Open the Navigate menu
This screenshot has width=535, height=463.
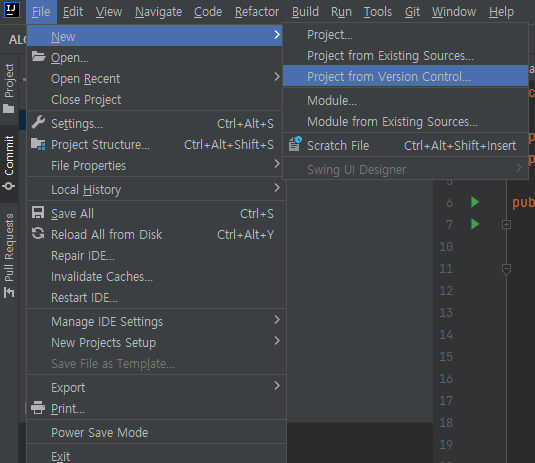[158, 12]
